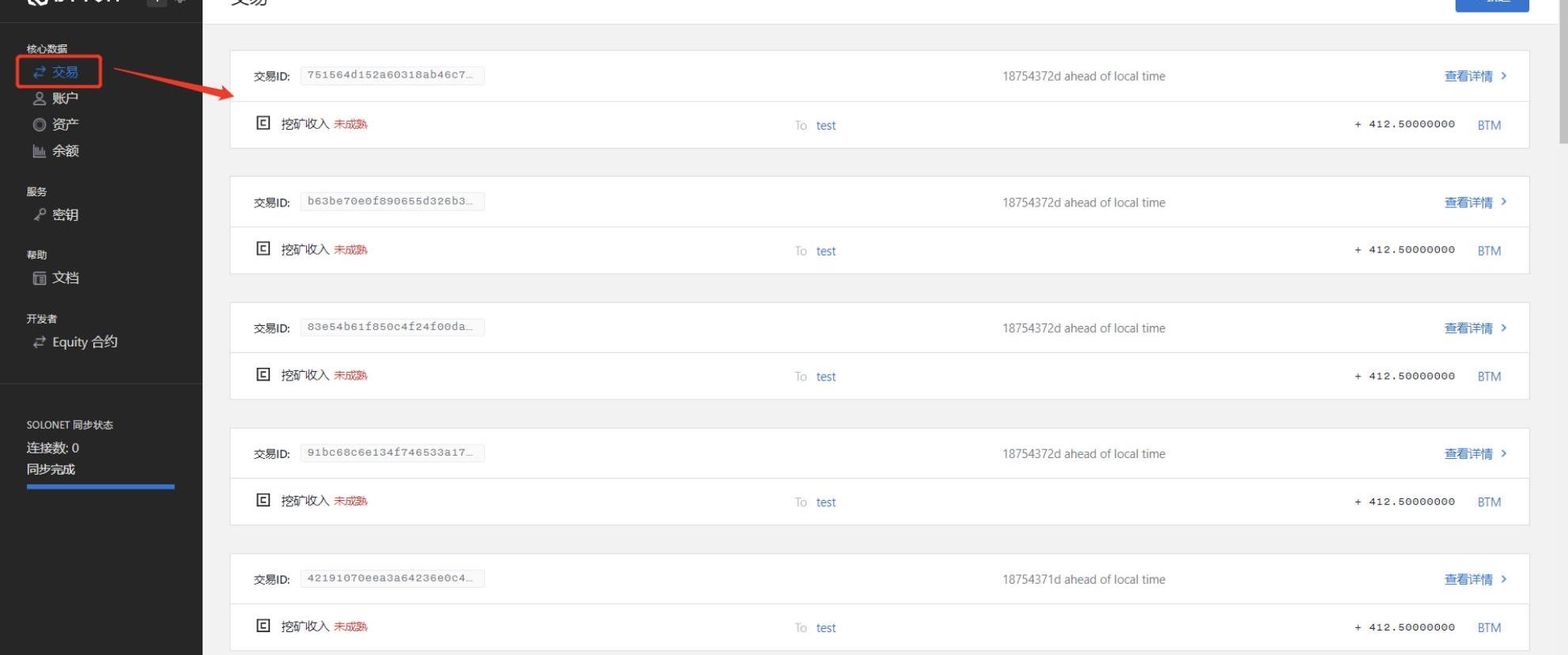This screenshot has height=655, width=1568.
Task: View details of transaction 751564d152a60318ab46c7
Action: [1468, 76]
